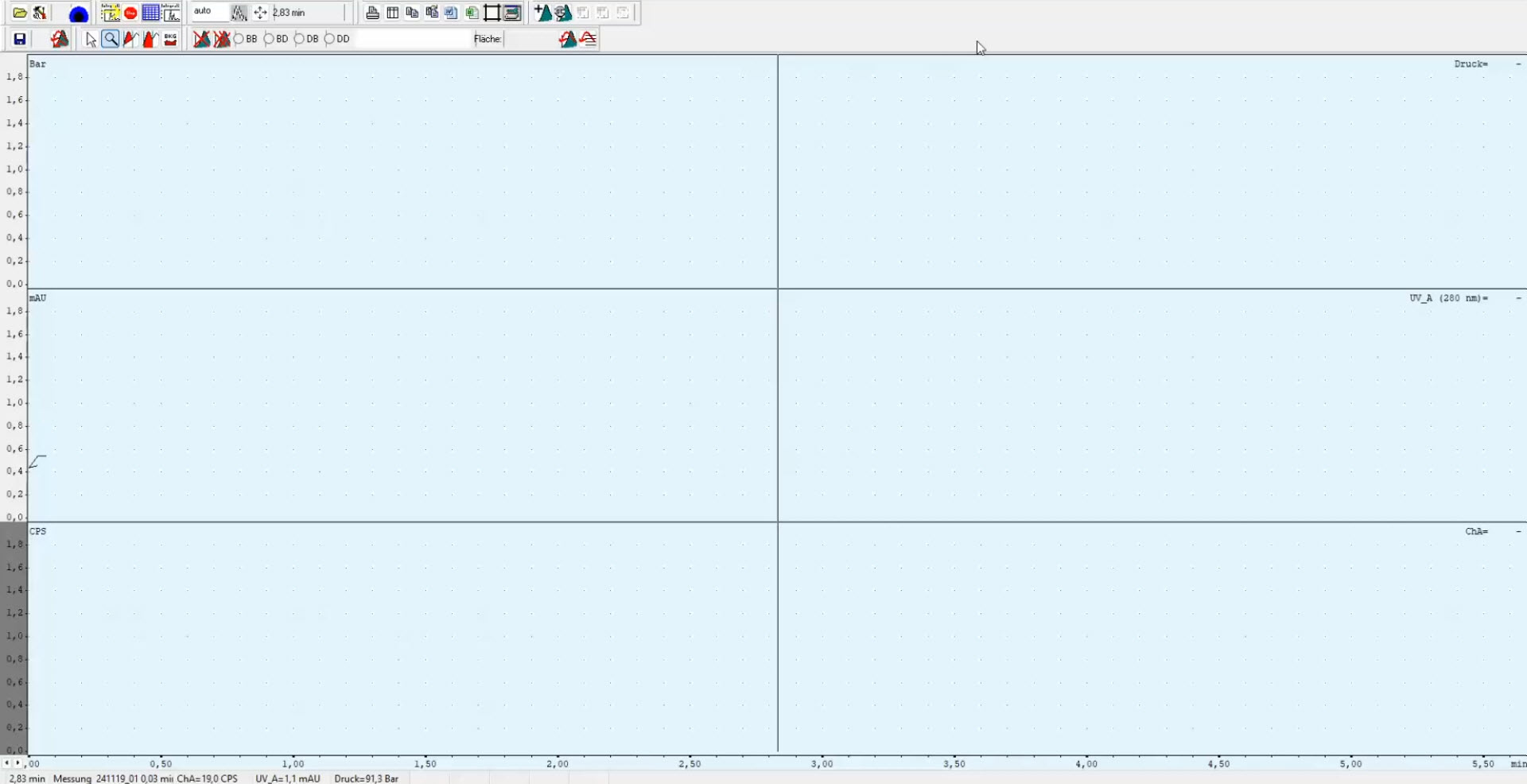Click the four-arrow pan icon

[x=260, y=13]
